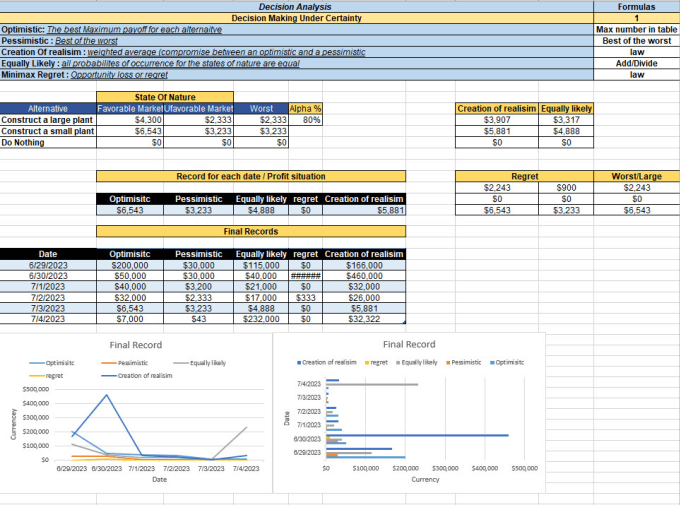Click the $3,317 Equally likely cell
This screenshot has height=505, width=680.
pyautogui.click(x=566, y=119)
